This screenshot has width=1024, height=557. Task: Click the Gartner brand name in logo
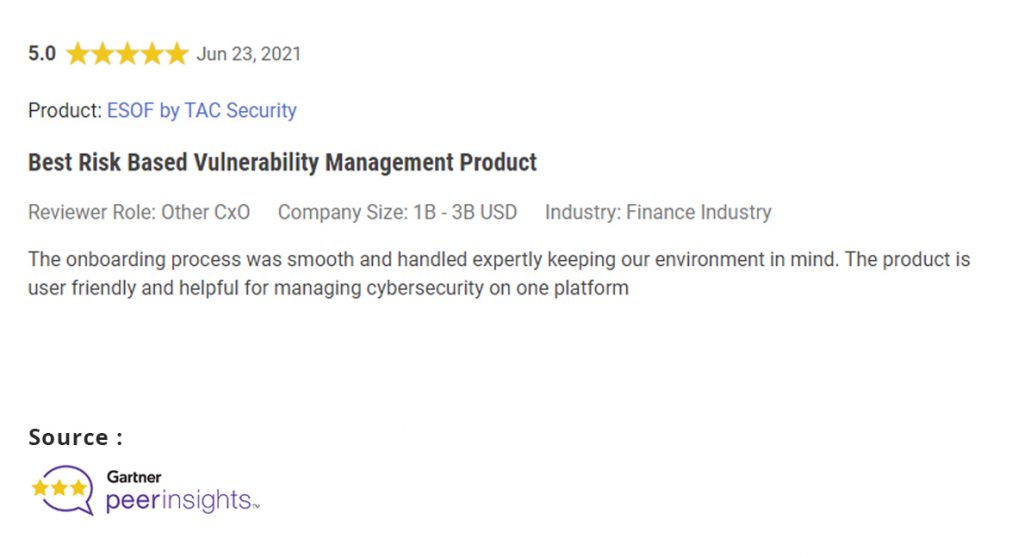(134, 477)
